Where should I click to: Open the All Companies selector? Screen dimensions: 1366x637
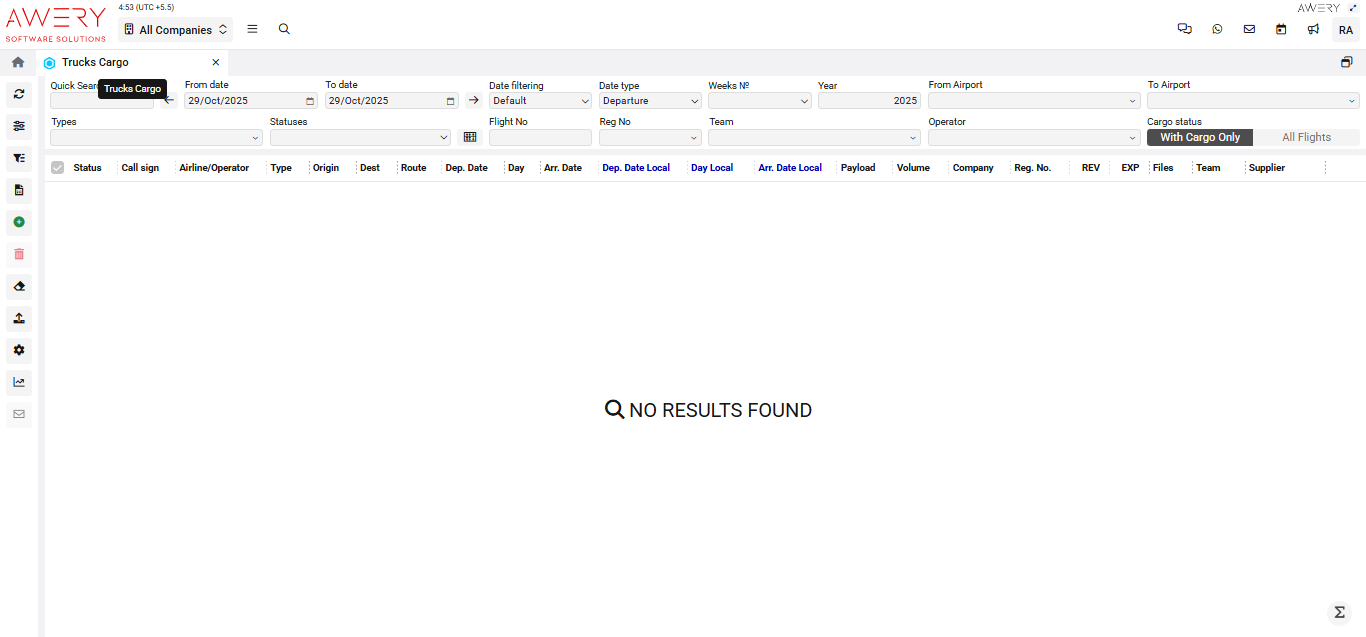coord(175,30)
